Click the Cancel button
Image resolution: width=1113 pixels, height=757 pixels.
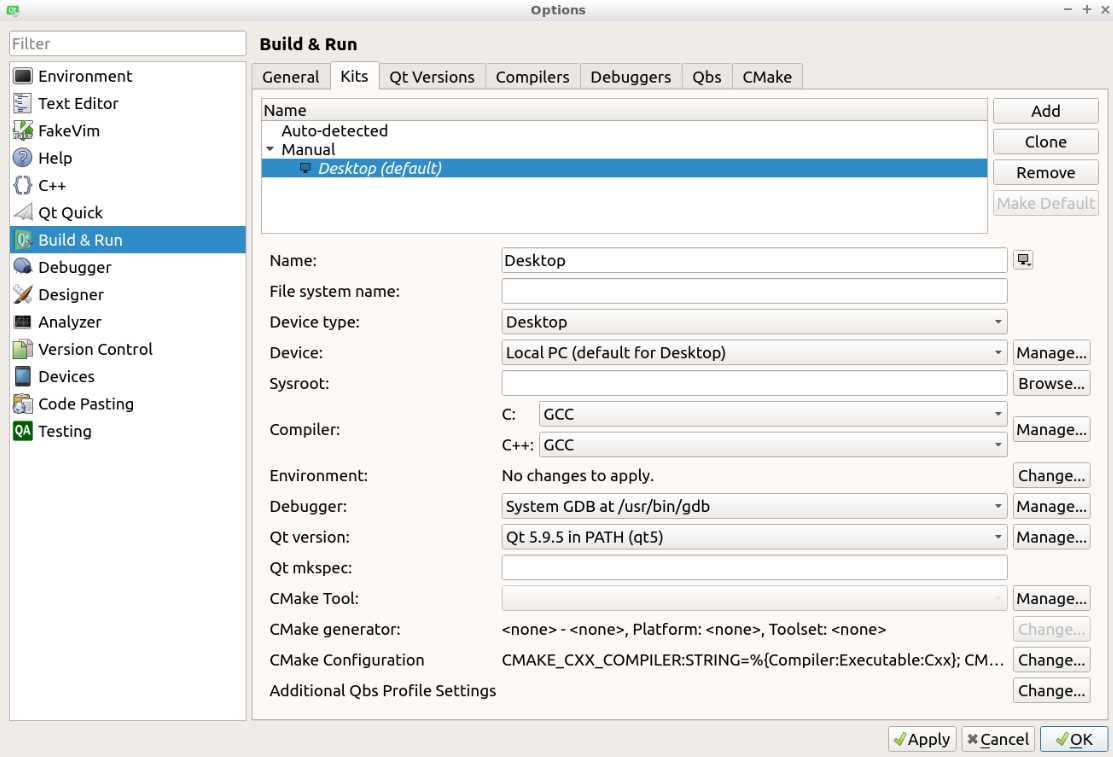(x=998, y=739)
